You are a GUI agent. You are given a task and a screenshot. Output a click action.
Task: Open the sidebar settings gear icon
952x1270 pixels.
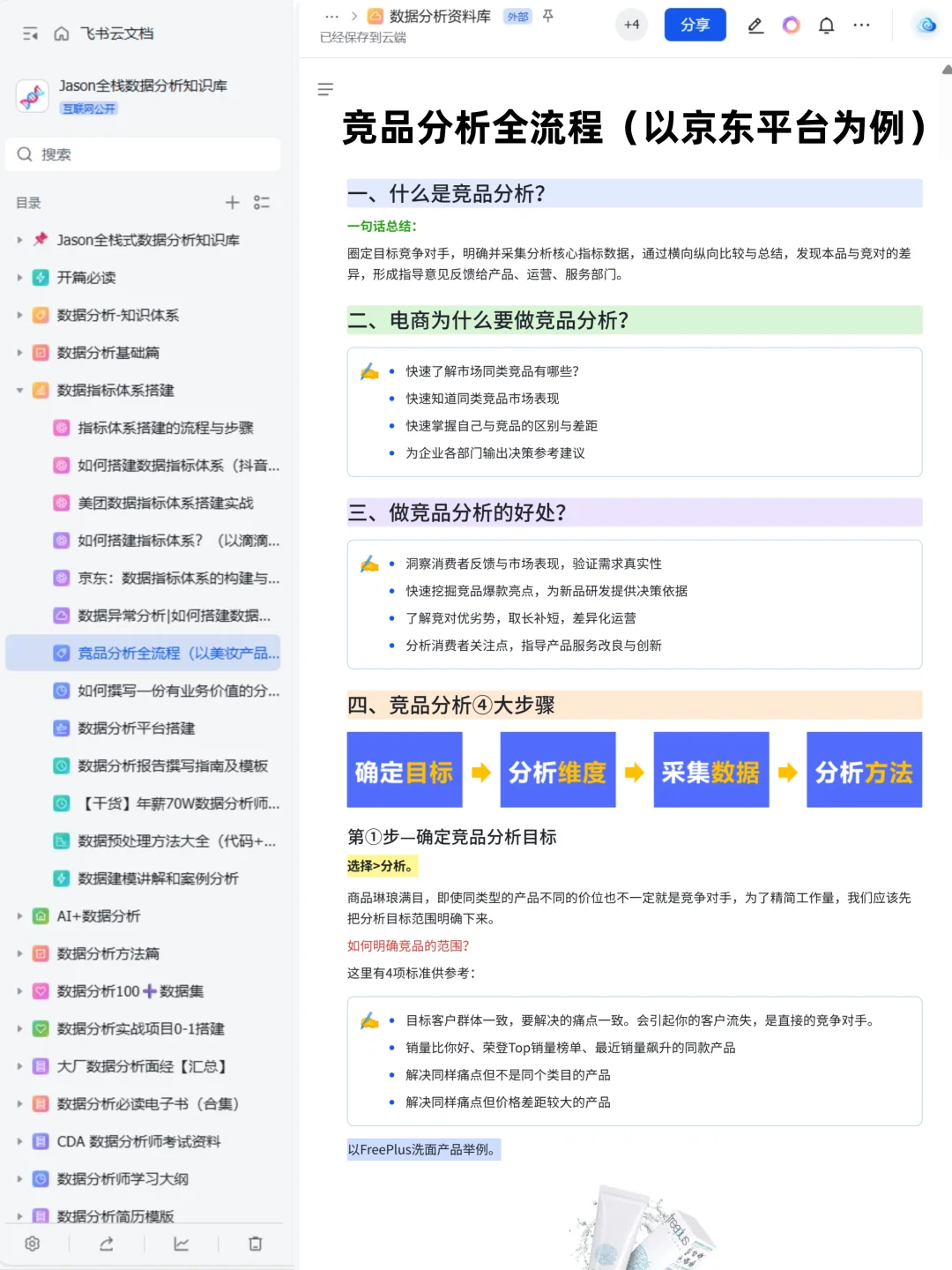click(33, 1244)
